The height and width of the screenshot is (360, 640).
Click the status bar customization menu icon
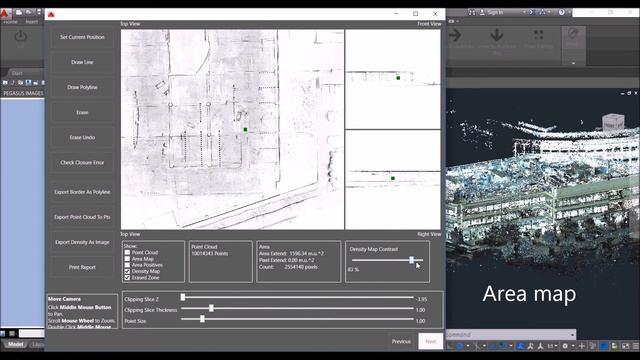coord(636,346)
